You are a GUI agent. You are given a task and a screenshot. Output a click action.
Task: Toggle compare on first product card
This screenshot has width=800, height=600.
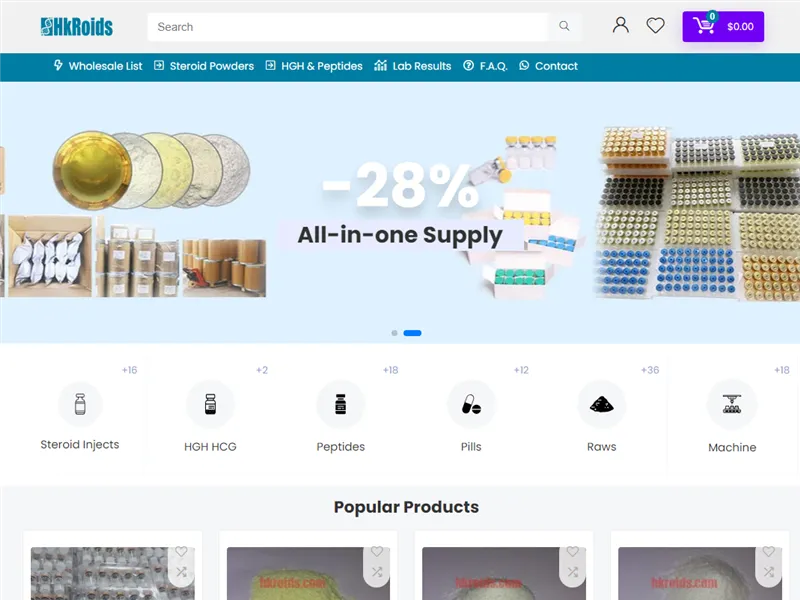click(181, 571)
